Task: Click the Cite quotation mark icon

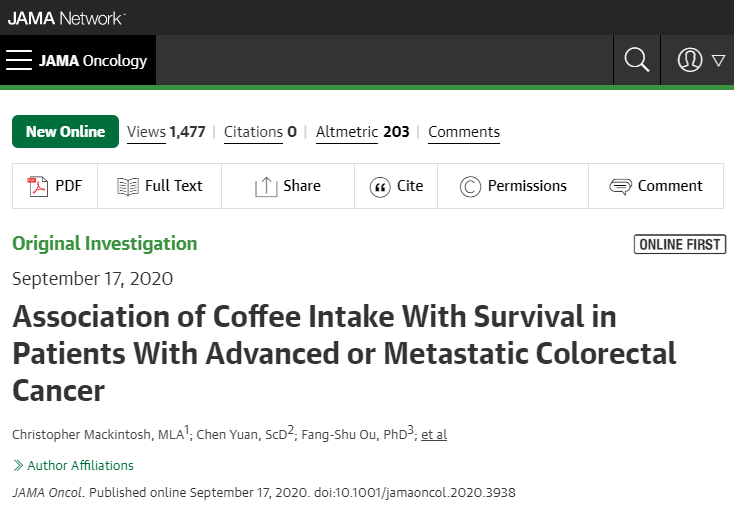Action: click(380, 187)
